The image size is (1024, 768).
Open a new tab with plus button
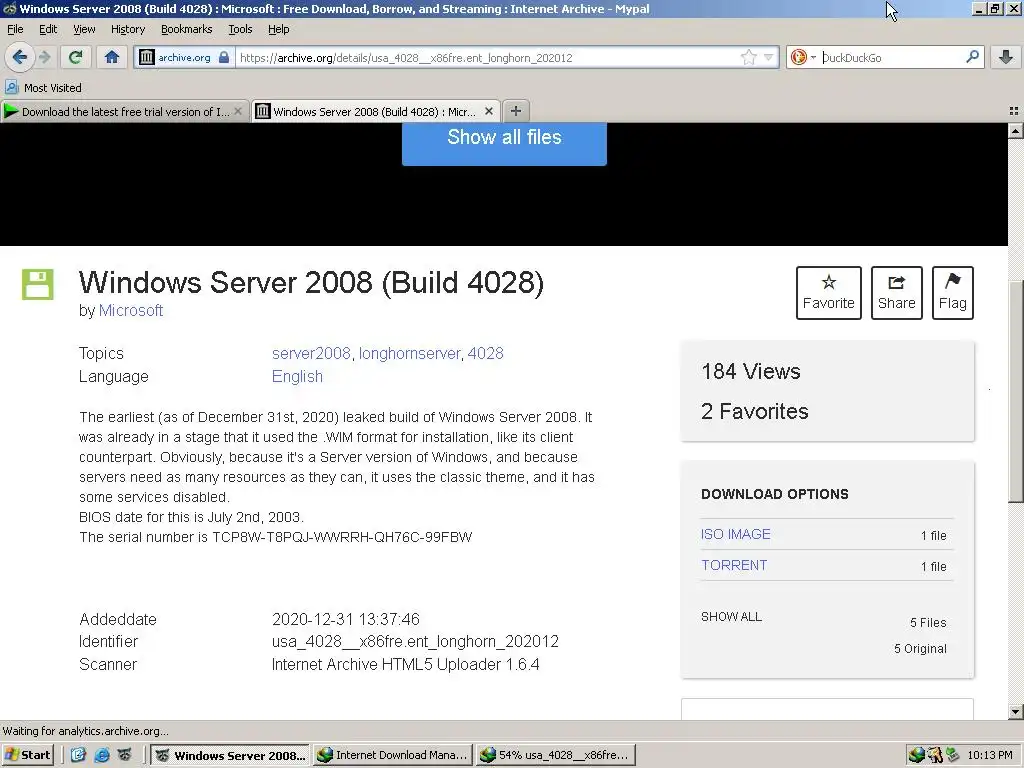(x=515, y=111)
